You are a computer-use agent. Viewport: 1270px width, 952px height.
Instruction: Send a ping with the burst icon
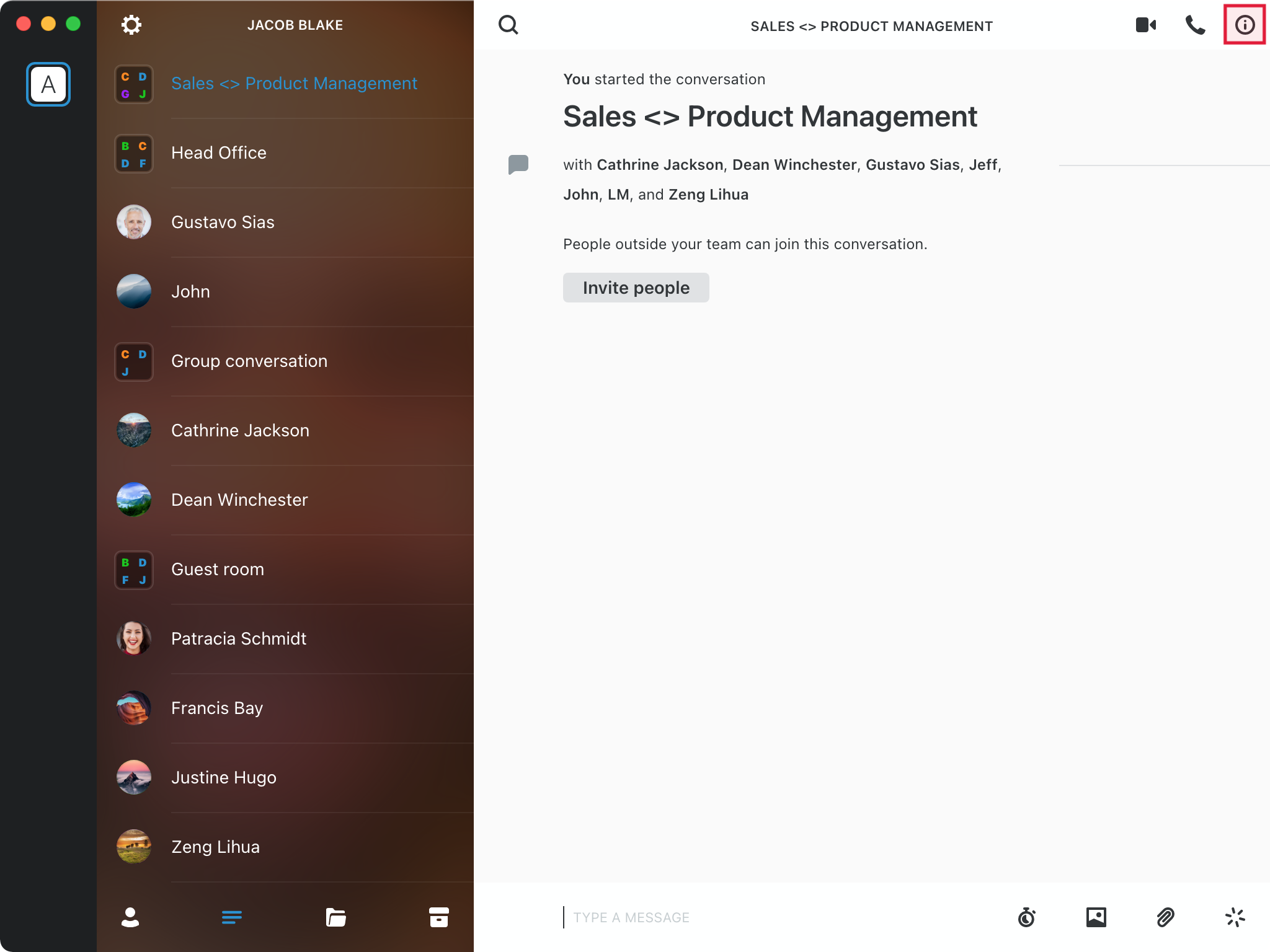(x=1235, y=917)
